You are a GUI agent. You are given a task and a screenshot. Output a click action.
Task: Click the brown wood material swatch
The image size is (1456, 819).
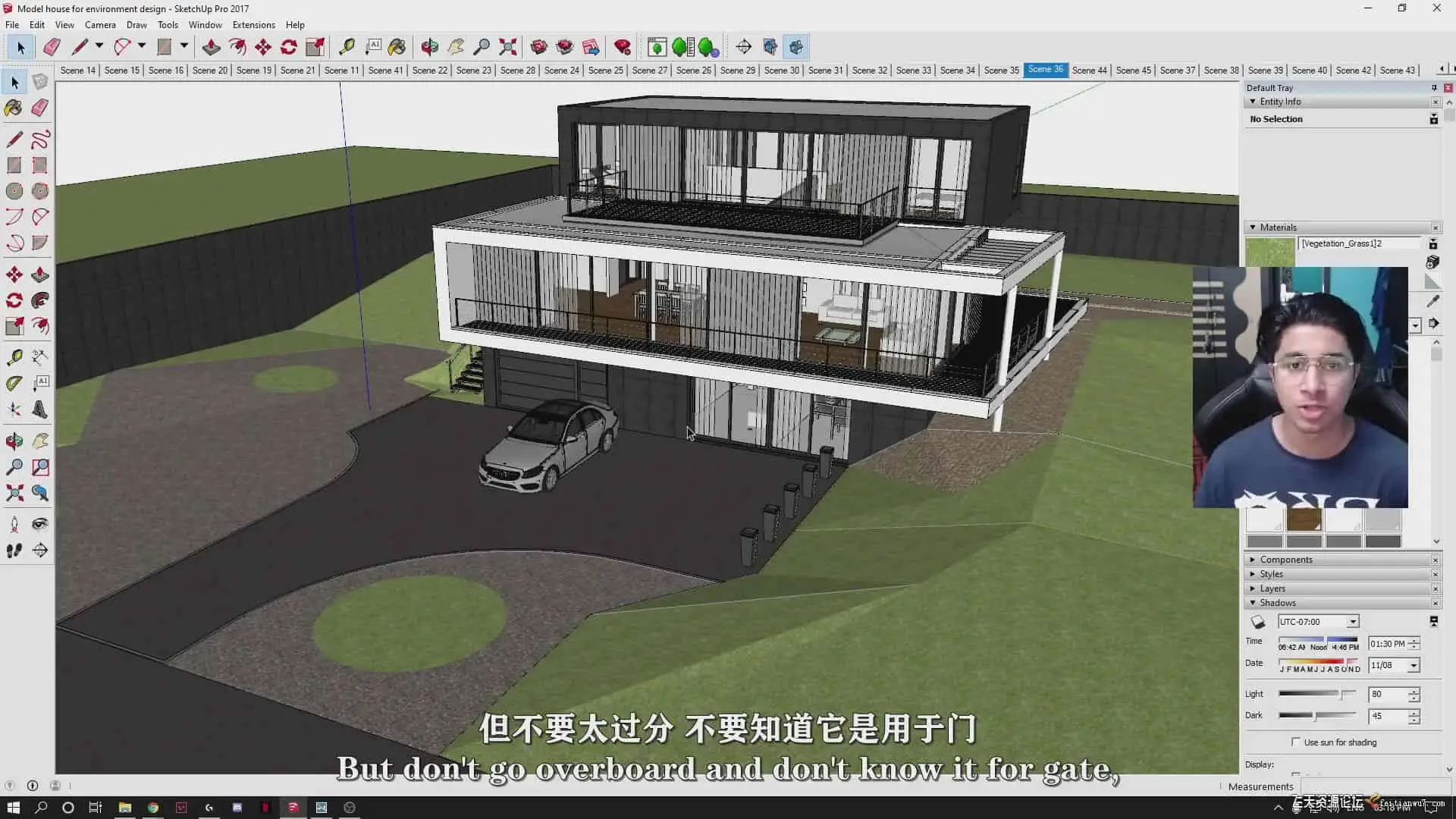tap(1304, 519)
